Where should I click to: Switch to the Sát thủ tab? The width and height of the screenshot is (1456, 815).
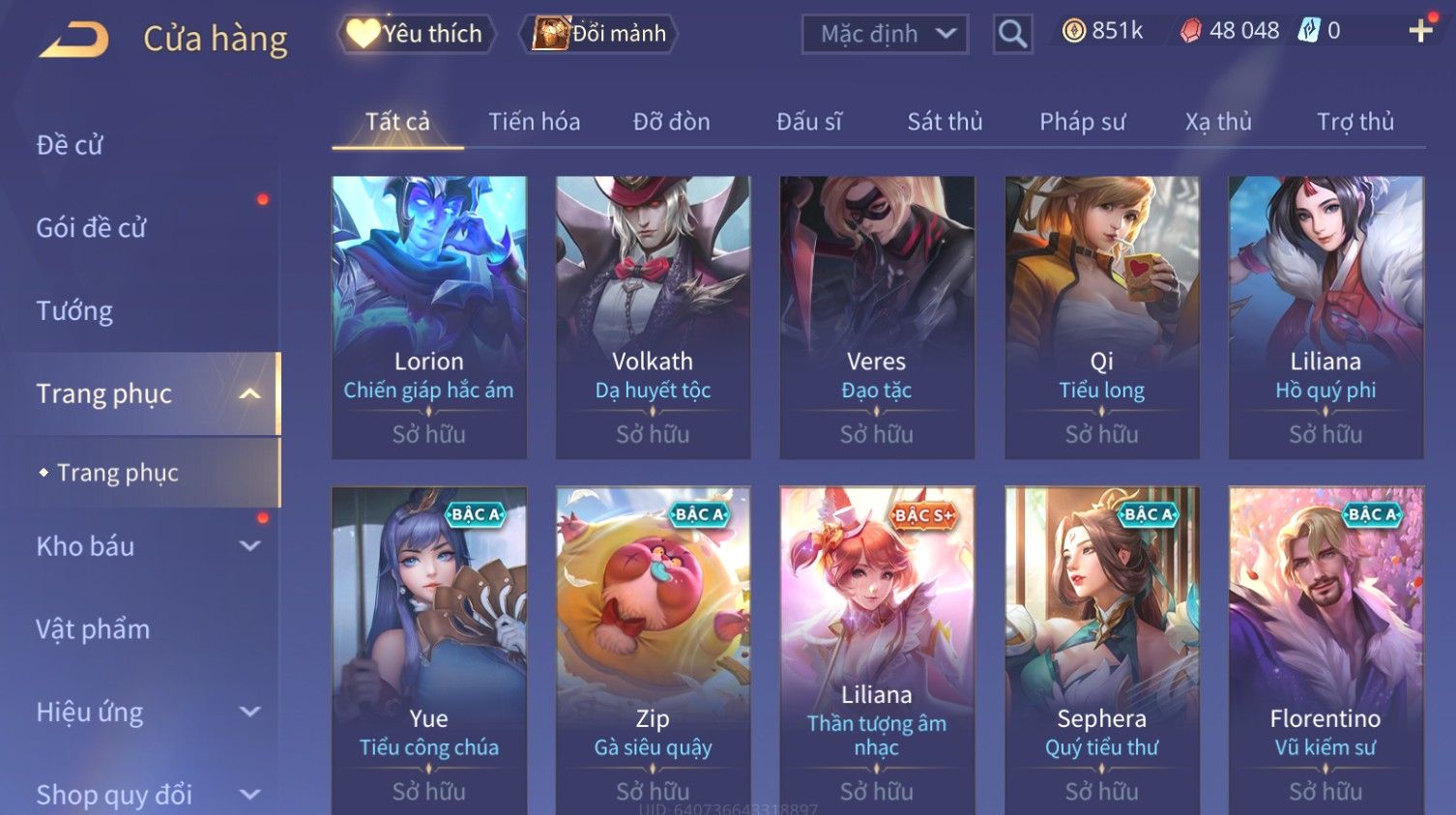click(x=945, y=122)
